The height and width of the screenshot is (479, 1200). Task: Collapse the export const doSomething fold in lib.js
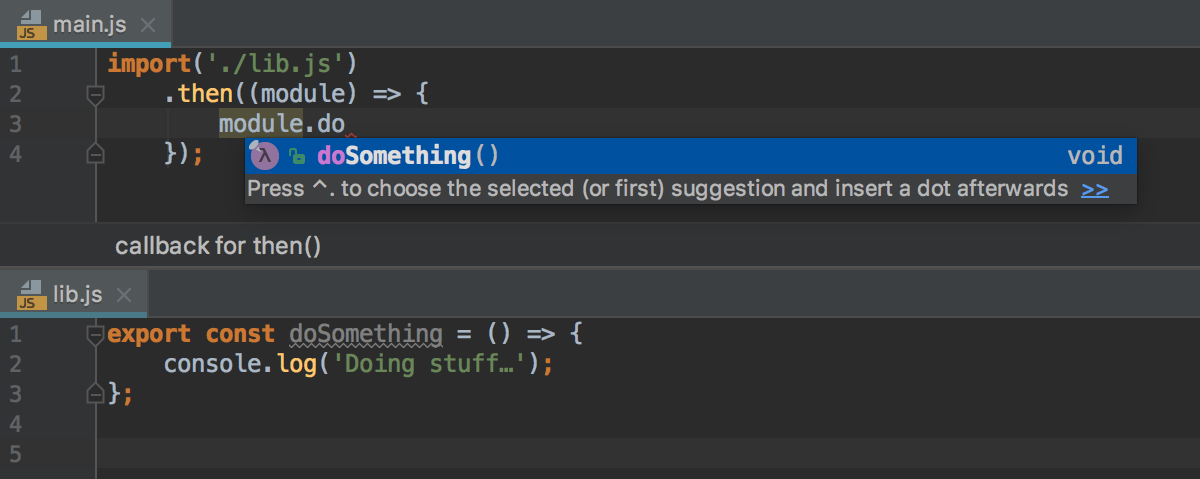point(96,333)
